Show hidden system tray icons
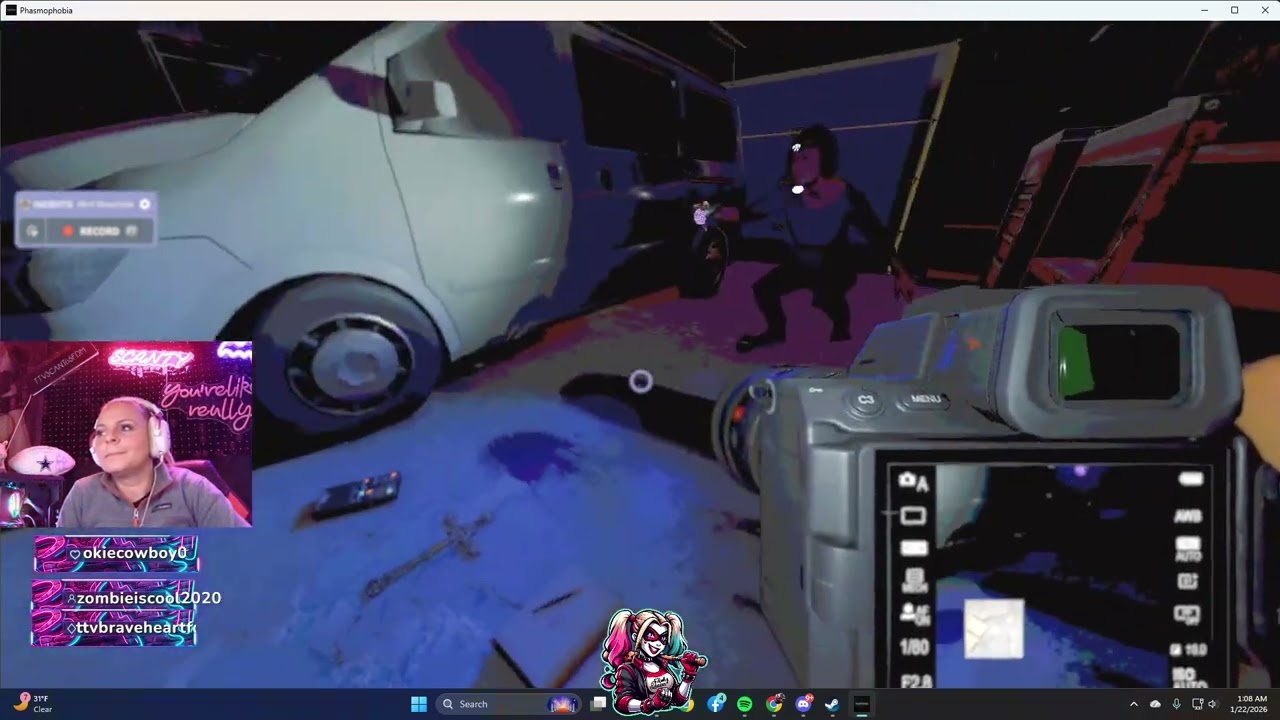 (x=1133, y=704)
